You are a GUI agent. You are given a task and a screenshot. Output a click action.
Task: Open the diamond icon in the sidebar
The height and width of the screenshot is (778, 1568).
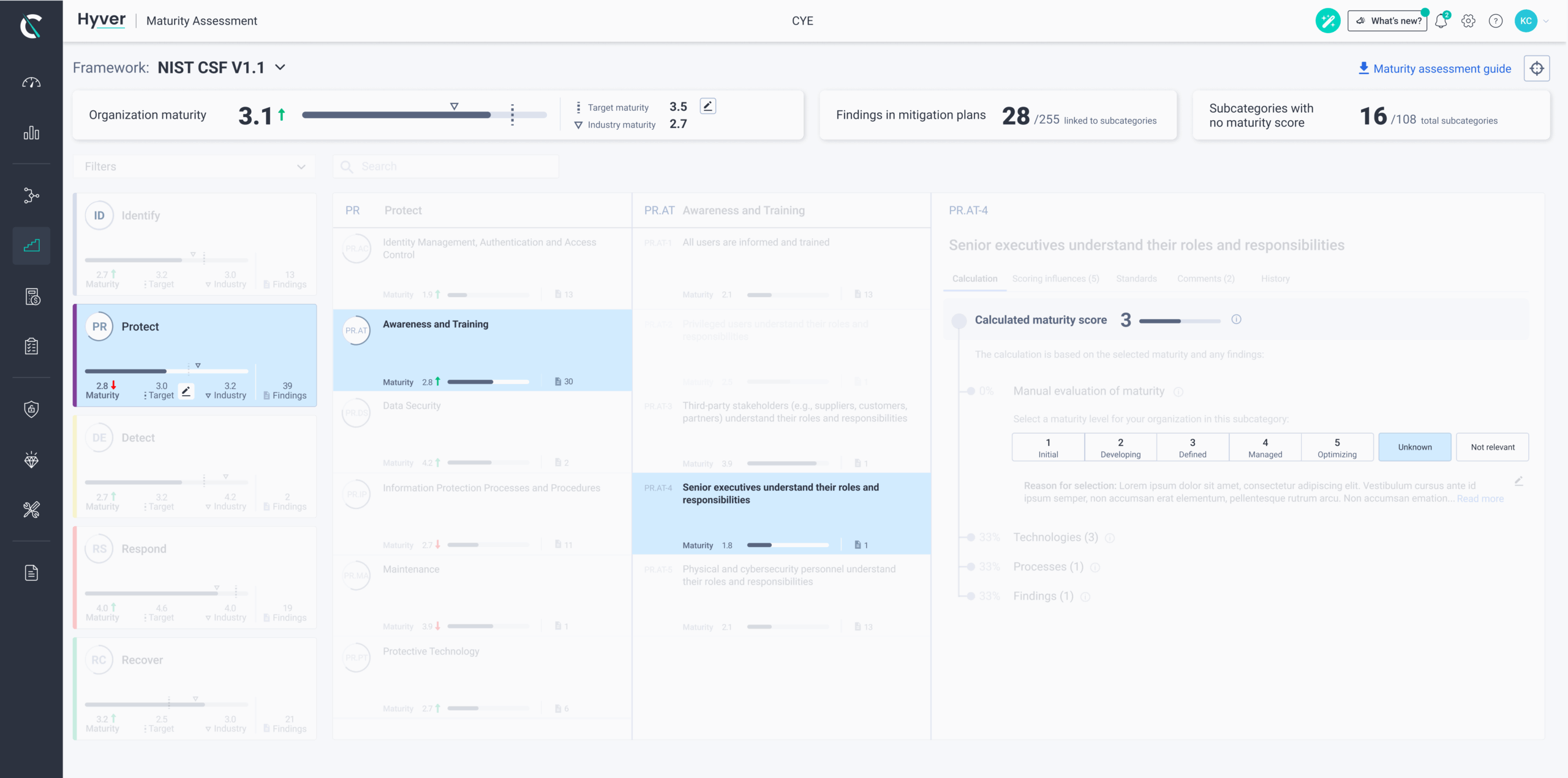tap(31, 459)
